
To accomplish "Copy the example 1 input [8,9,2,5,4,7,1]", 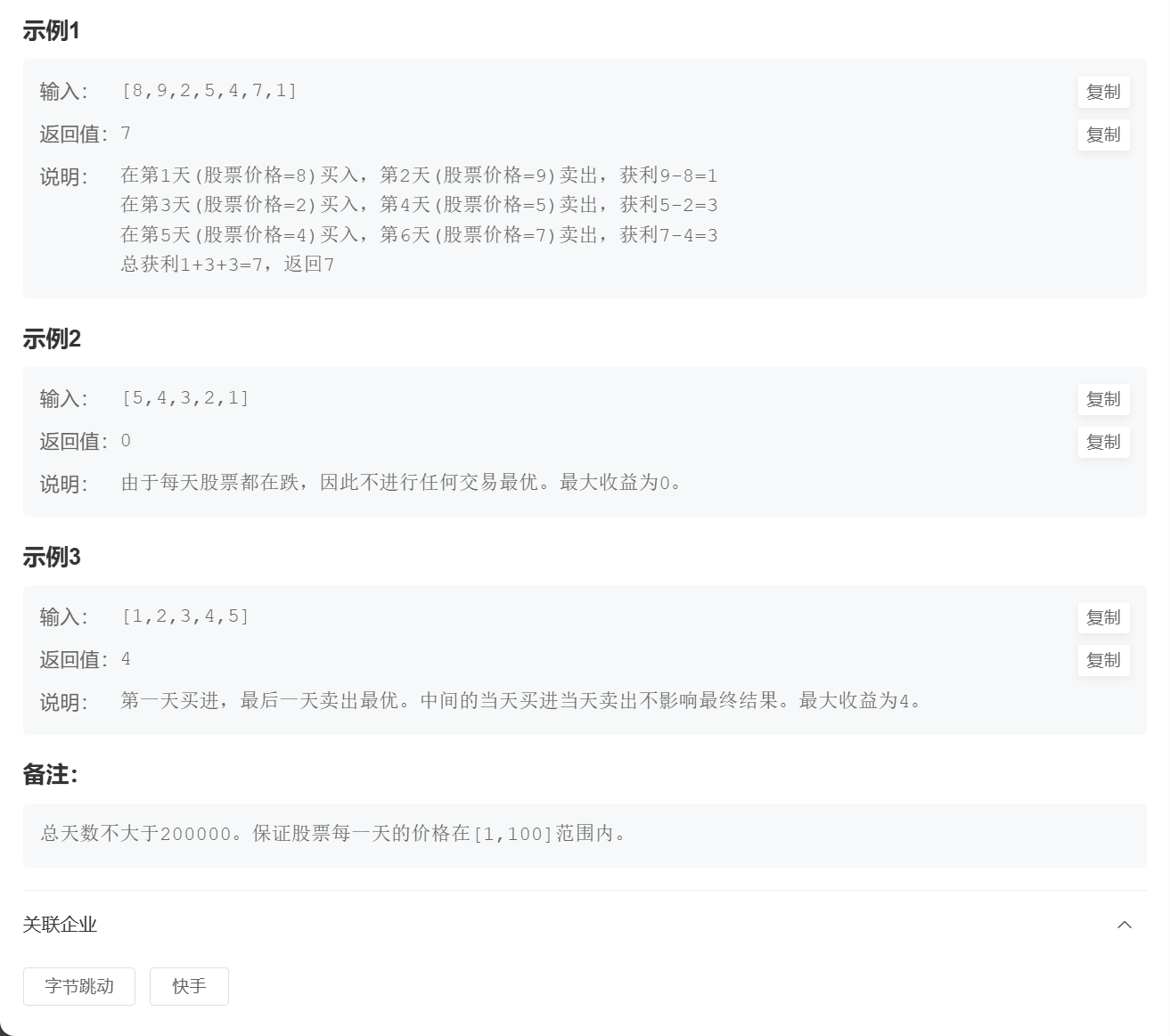I will (x=1103, y=92).
